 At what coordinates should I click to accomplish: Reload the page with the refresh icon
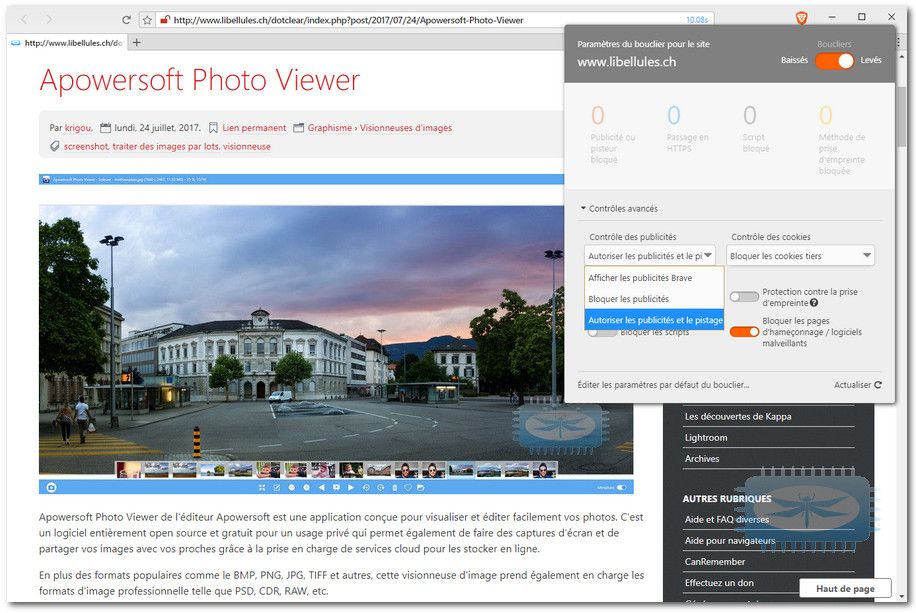pyautogui.click(x=126, y=20)
